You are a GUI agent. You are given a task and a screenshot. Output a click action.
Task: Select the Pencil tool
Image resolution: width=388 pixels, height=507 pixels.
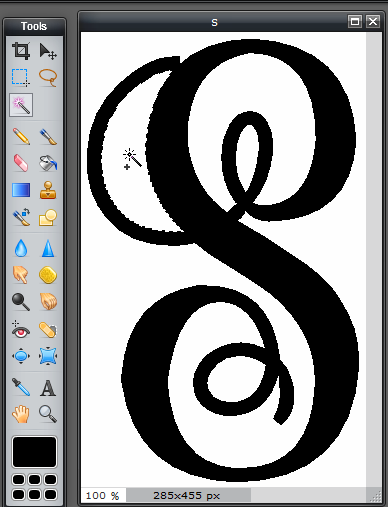[21, 136]
